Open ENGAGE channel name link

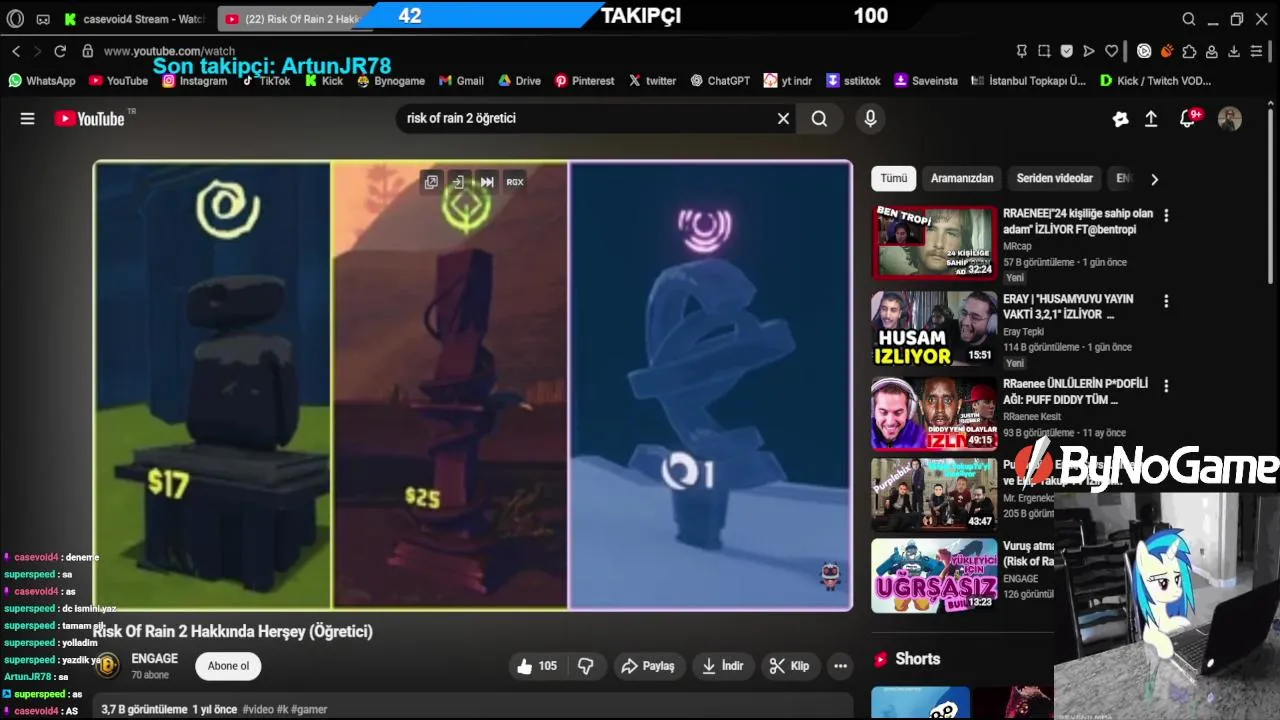pyautogui.click(x=154, y=659)
